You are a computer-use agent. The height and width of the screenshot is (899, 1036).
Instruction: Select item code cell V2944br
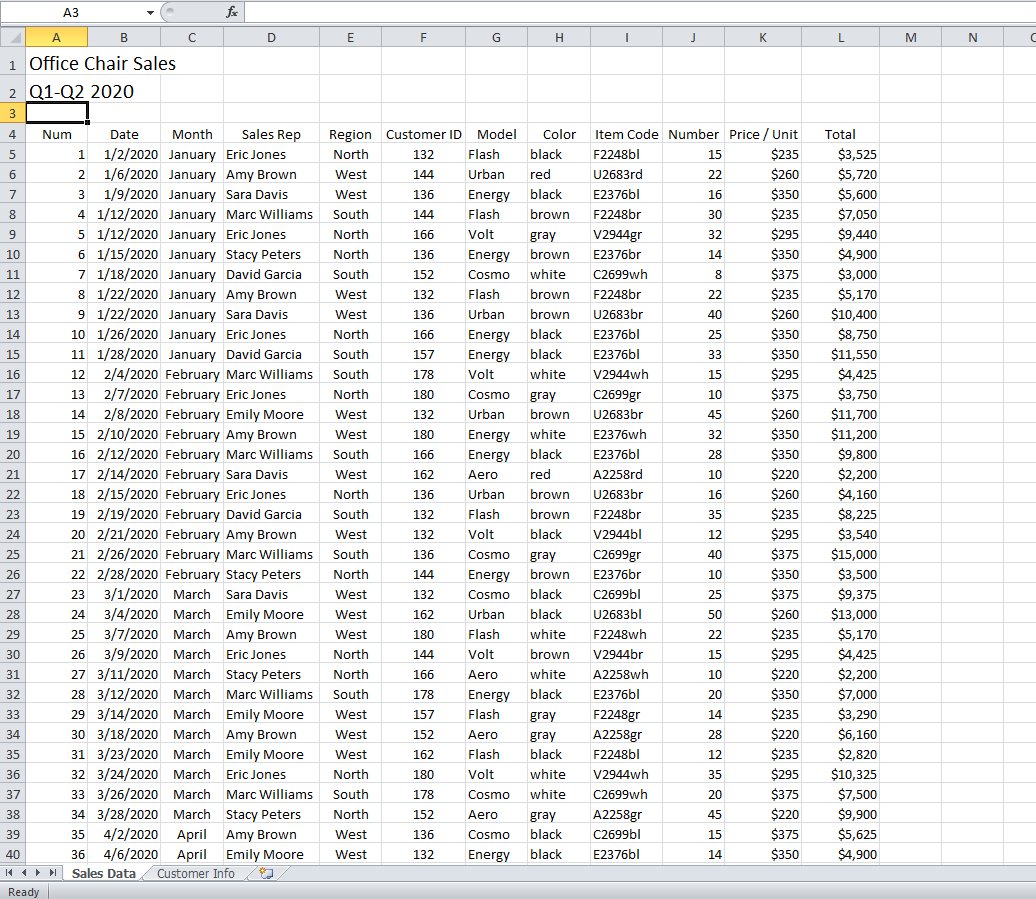click(626, 655)
